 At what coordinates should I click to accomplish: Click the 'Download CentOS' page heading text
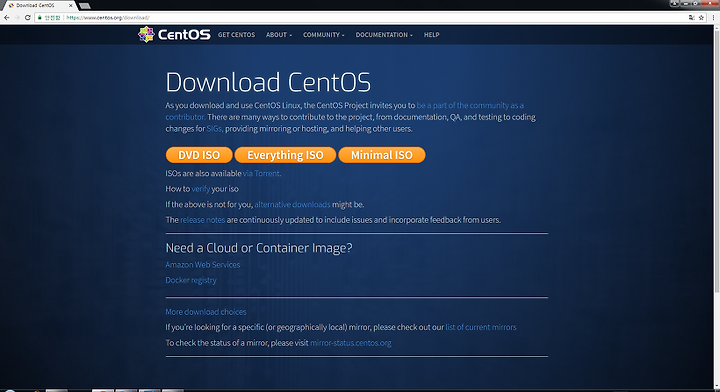268,83
